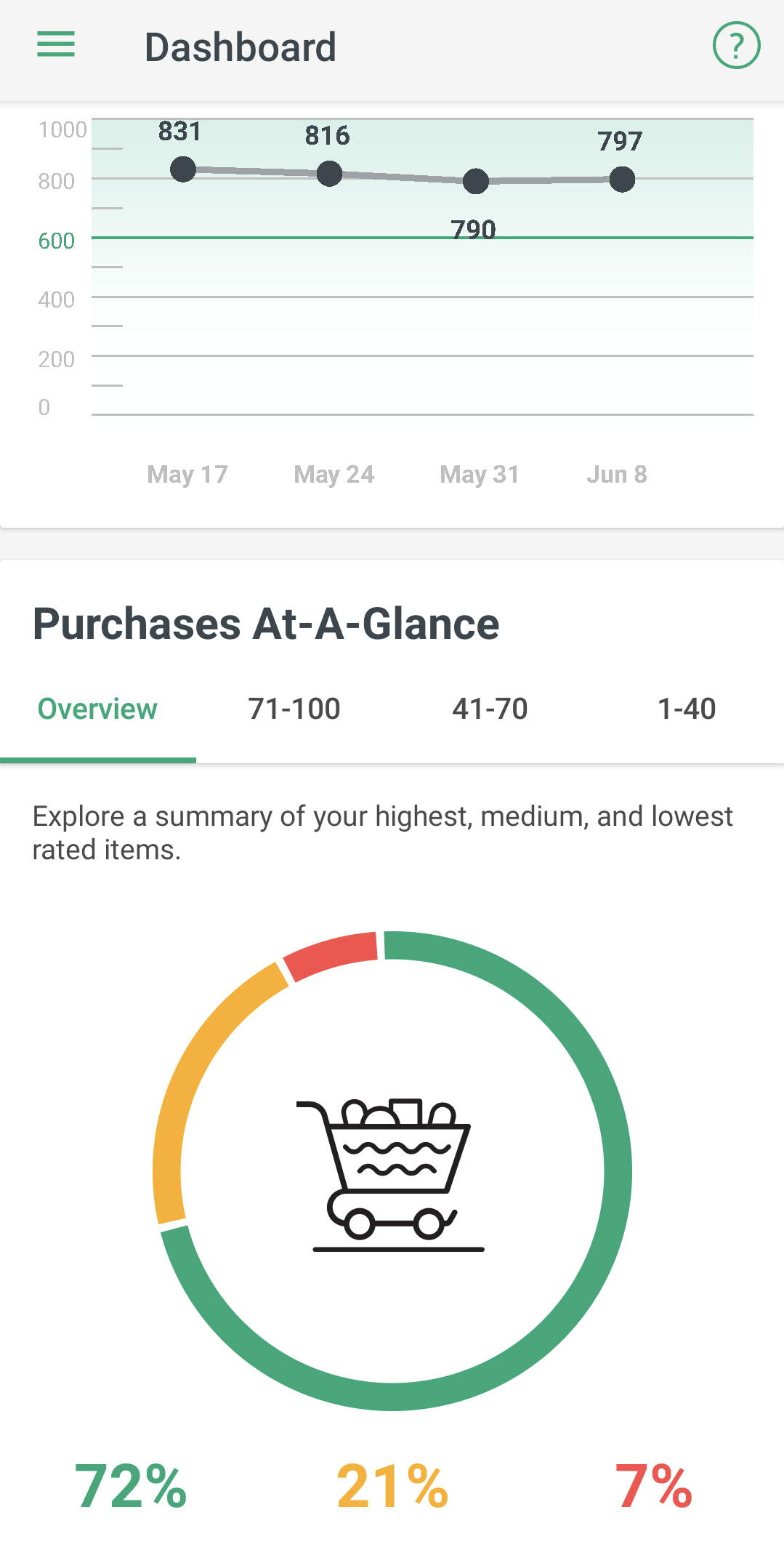Tap the 831 data point for May 17
Screen dimensions: 784x1555
coord(183,169)
